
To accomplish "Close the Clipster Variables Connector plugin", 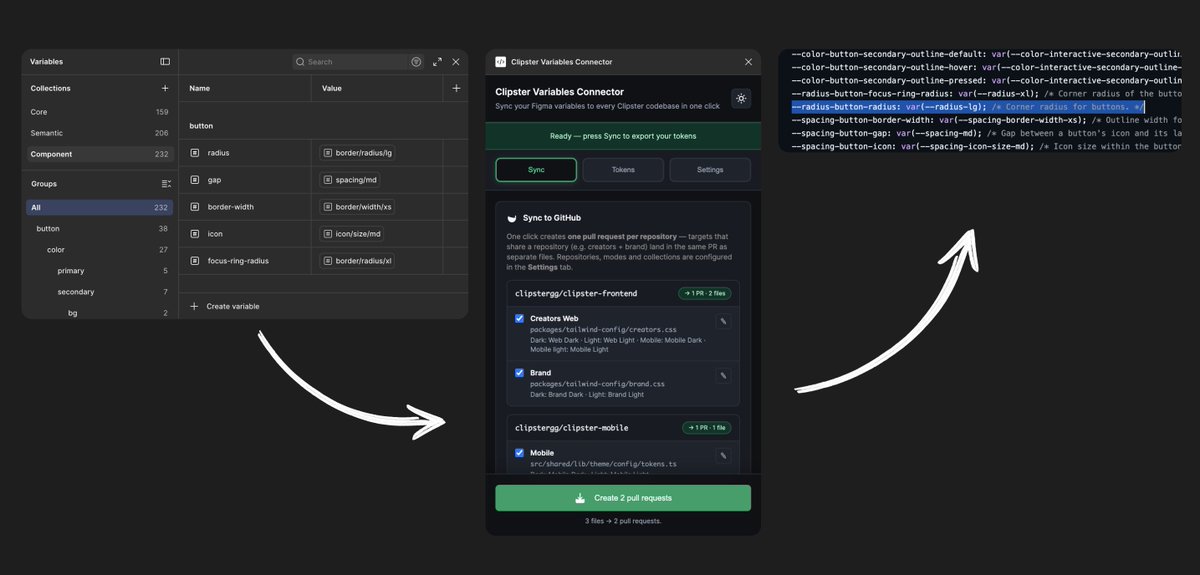I will click(x=748, y=62).
